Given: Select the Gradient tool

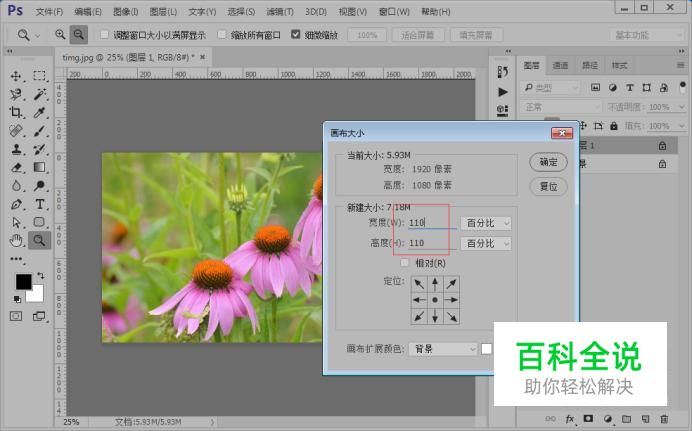Looking at the screenshot, I should [x=39, y=167].
